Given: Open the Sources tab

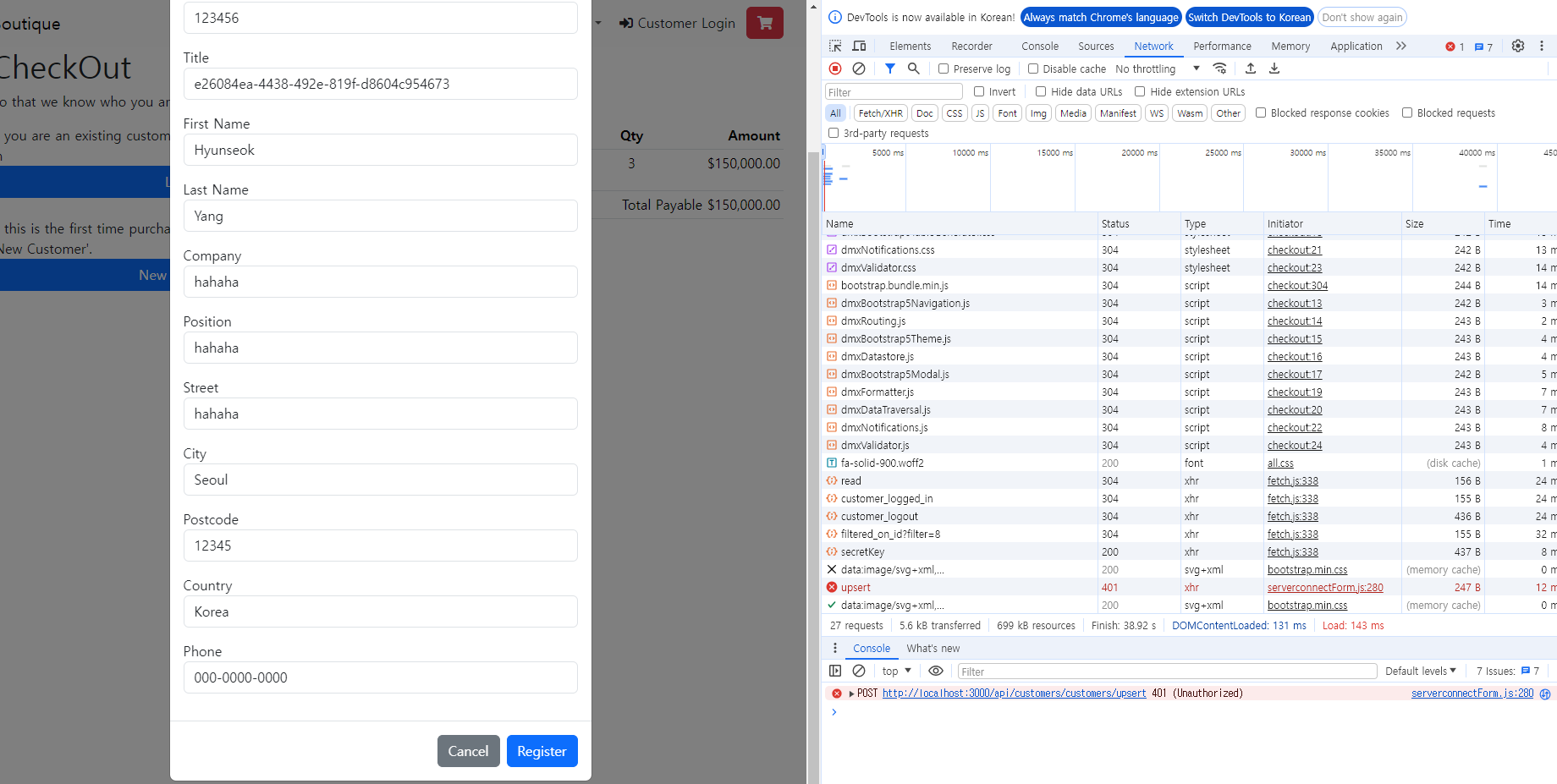Looking at the screenshot, I should coord(1096,46).
